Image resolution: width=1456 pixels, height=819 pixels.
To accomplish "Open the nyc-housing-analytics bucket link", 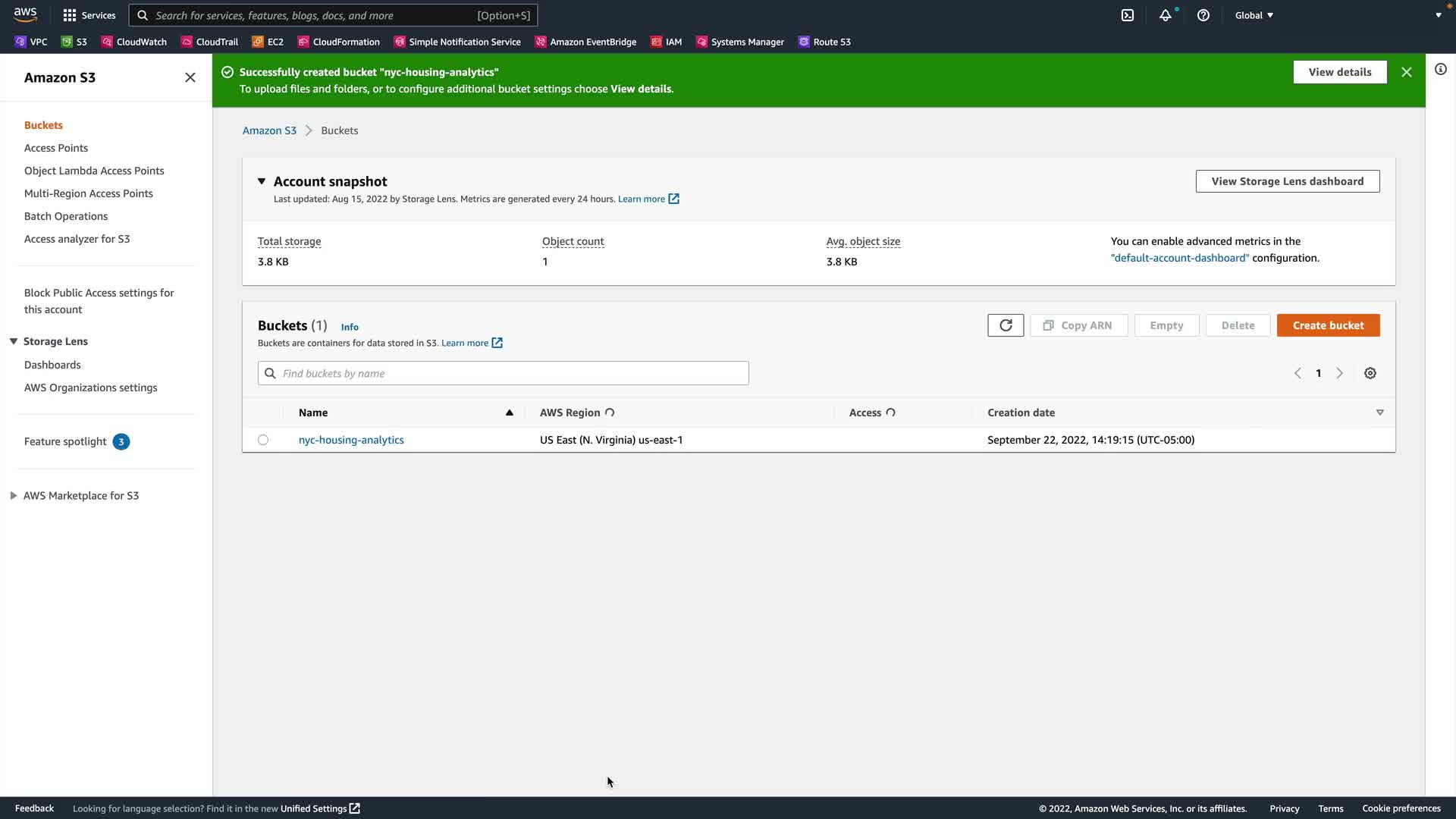I will pyautogui.click(x=351, y=440).
